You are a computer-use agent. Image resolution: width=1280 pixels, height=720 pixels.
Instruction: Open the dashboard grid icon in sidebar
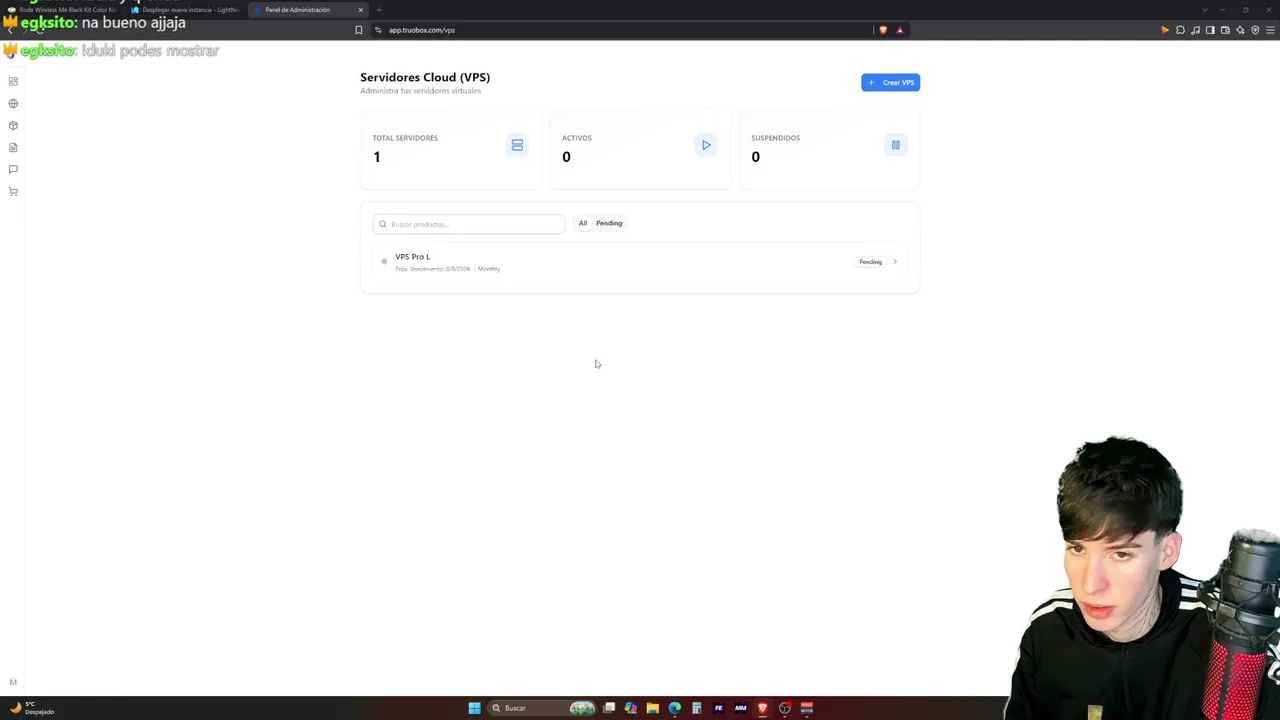[13, 81]
